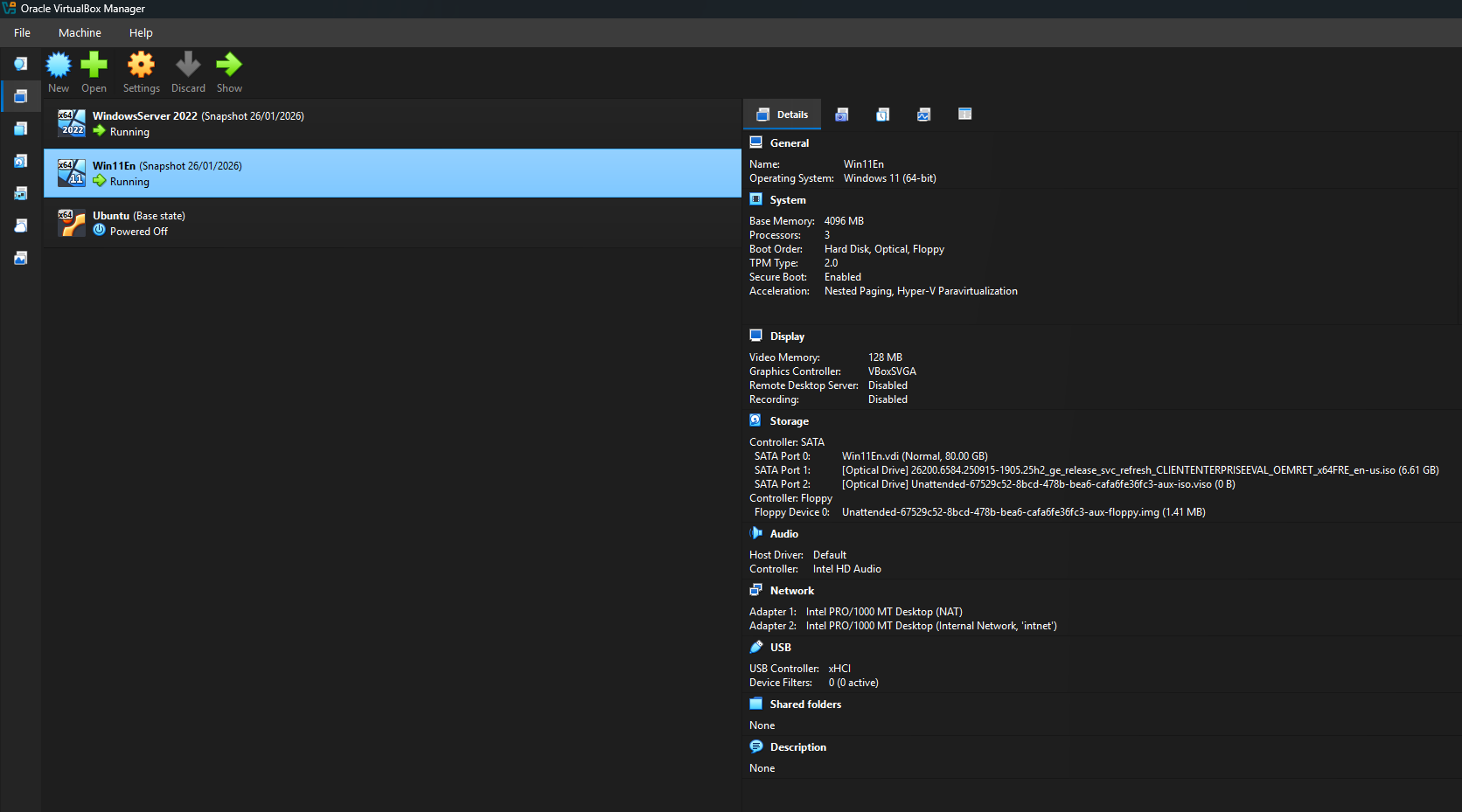1462x812 pixels.
Task: Open the Help menu
Action: [141, 33]
